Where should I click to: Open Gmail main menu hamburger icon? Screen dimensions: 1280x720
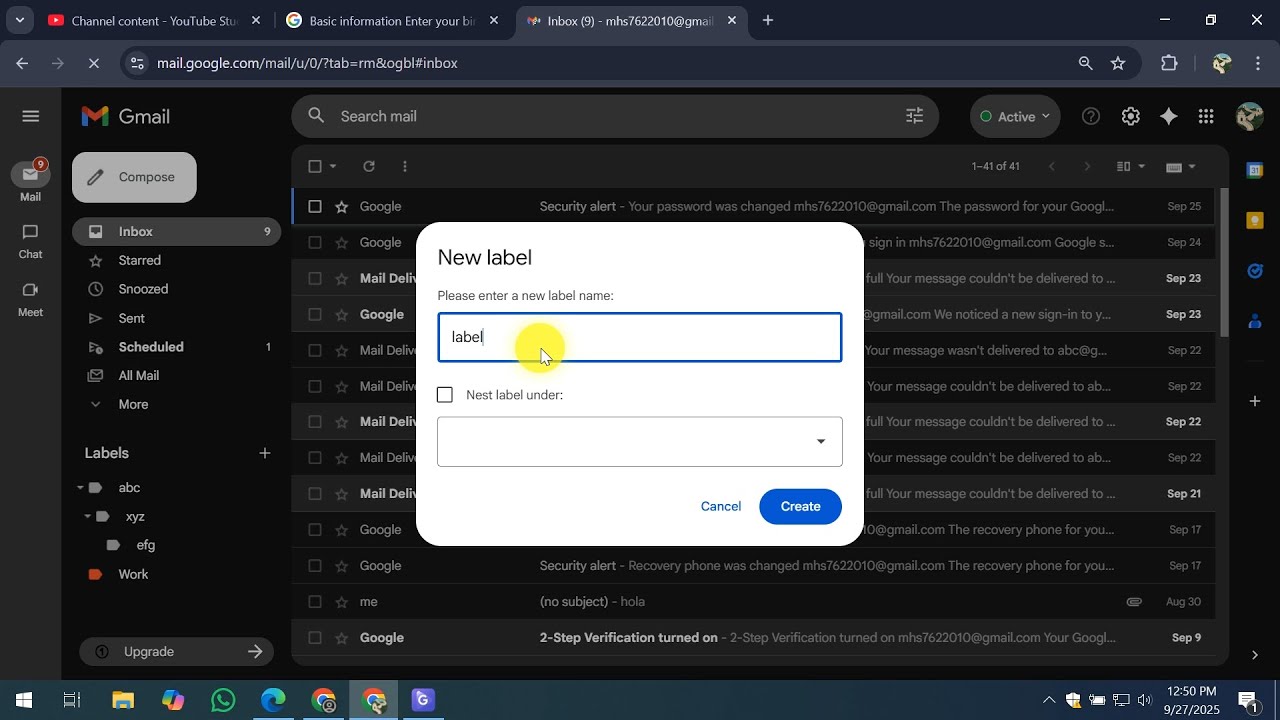pyautogui.click(x=30, y=116)
